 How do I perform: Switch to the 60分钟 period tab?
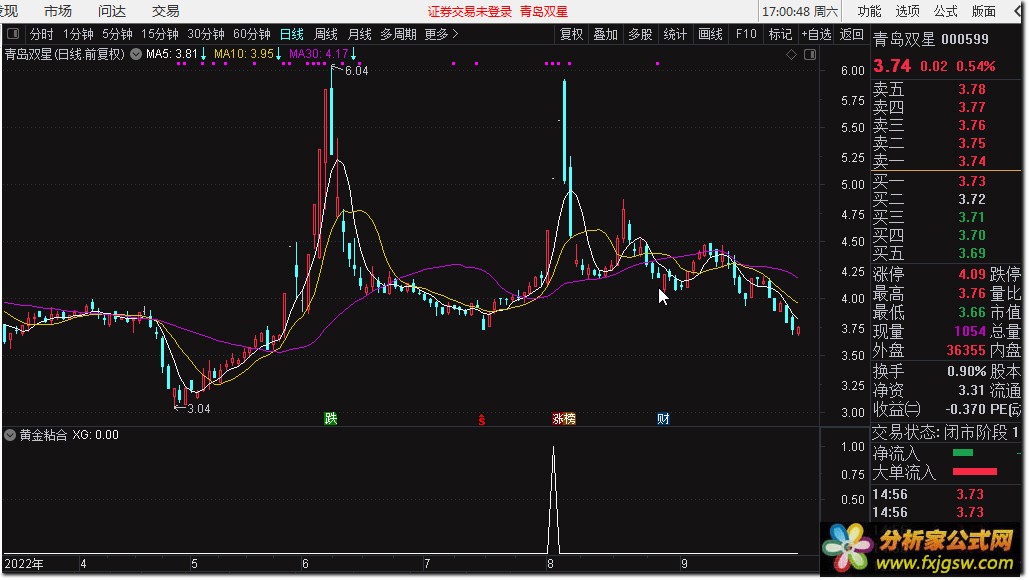click(x=252, y=34)
